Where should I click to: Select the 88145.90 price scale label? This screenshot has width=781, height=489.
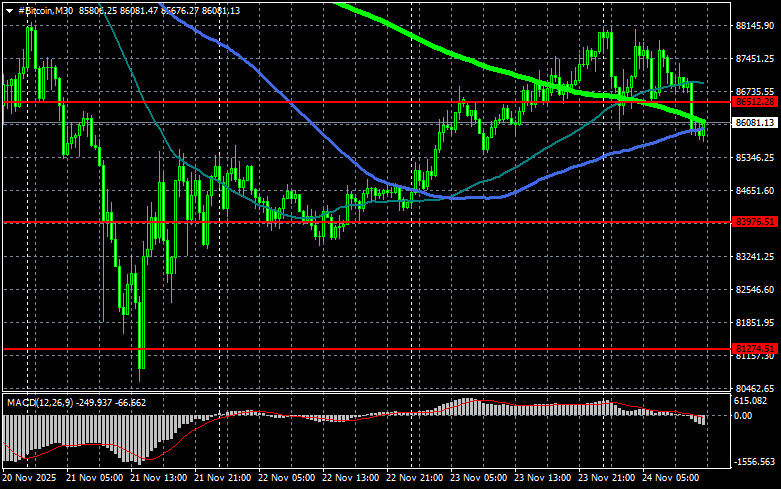[755, 25]
